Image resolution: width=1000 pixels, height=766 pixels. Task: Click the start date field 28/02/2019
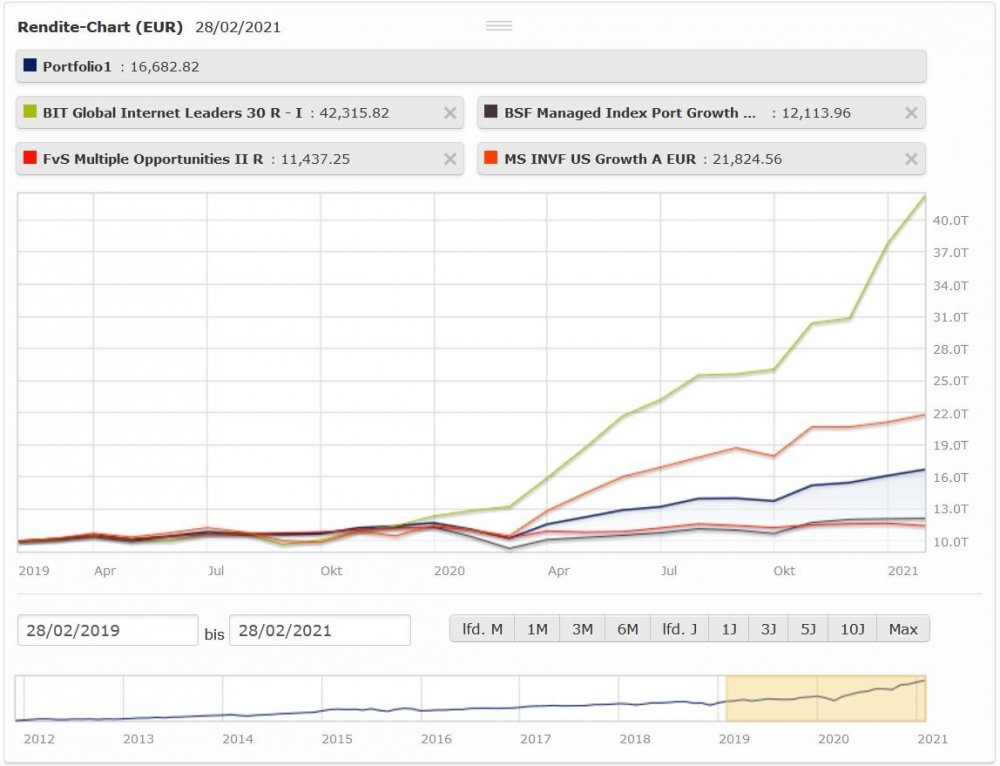(x=107, y=630)
